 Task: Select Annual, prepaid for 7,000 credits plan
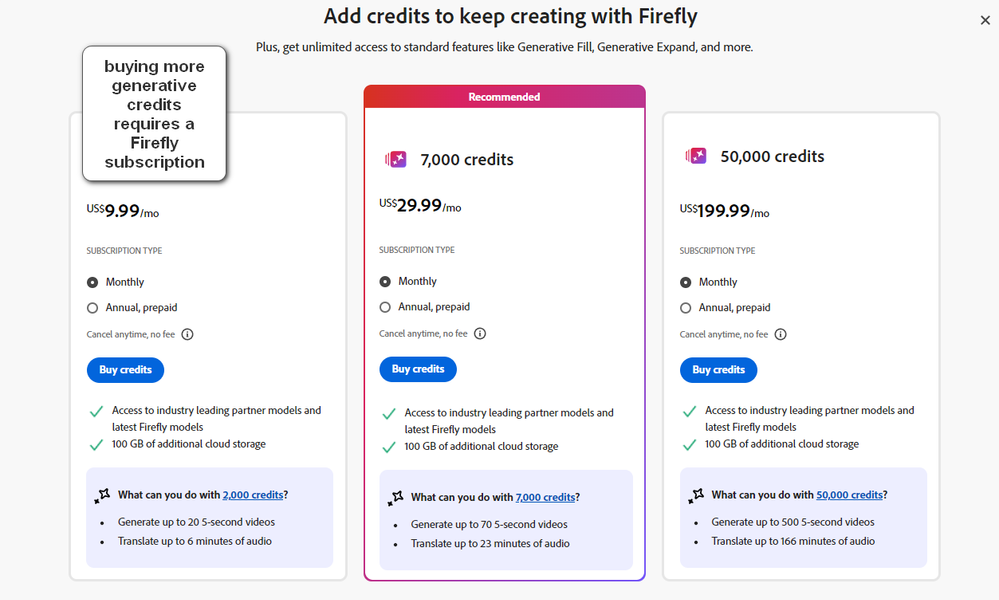click(385, 307)
